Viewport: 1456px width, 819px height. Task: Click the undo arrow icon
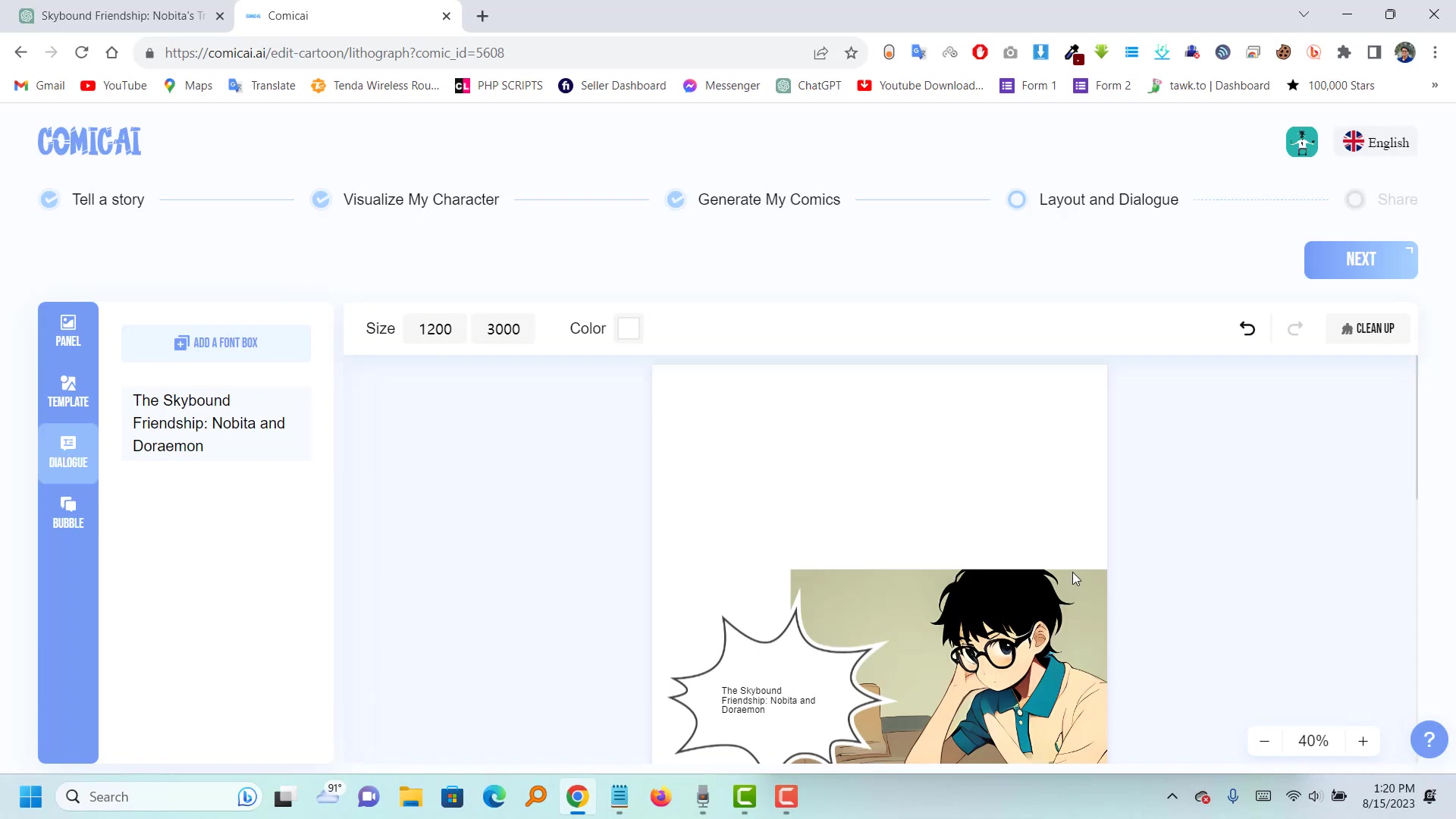pos(1247,328)
